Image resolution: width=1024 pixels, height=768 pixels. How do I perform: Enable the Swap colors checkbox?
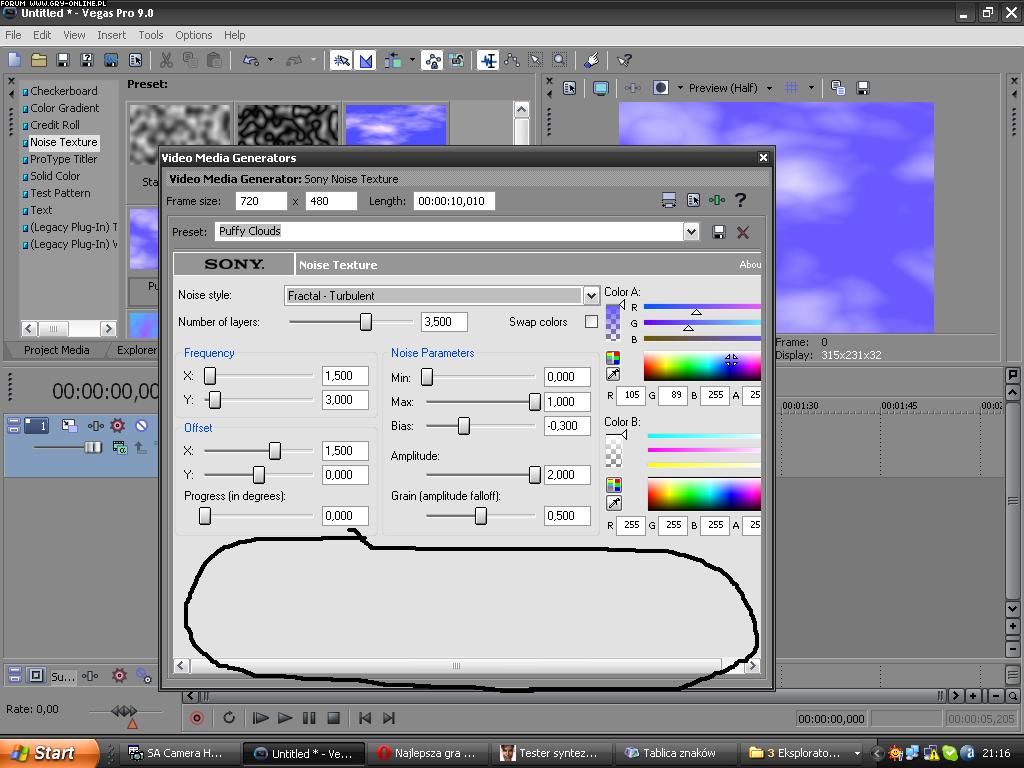click(x=592, y=321)
